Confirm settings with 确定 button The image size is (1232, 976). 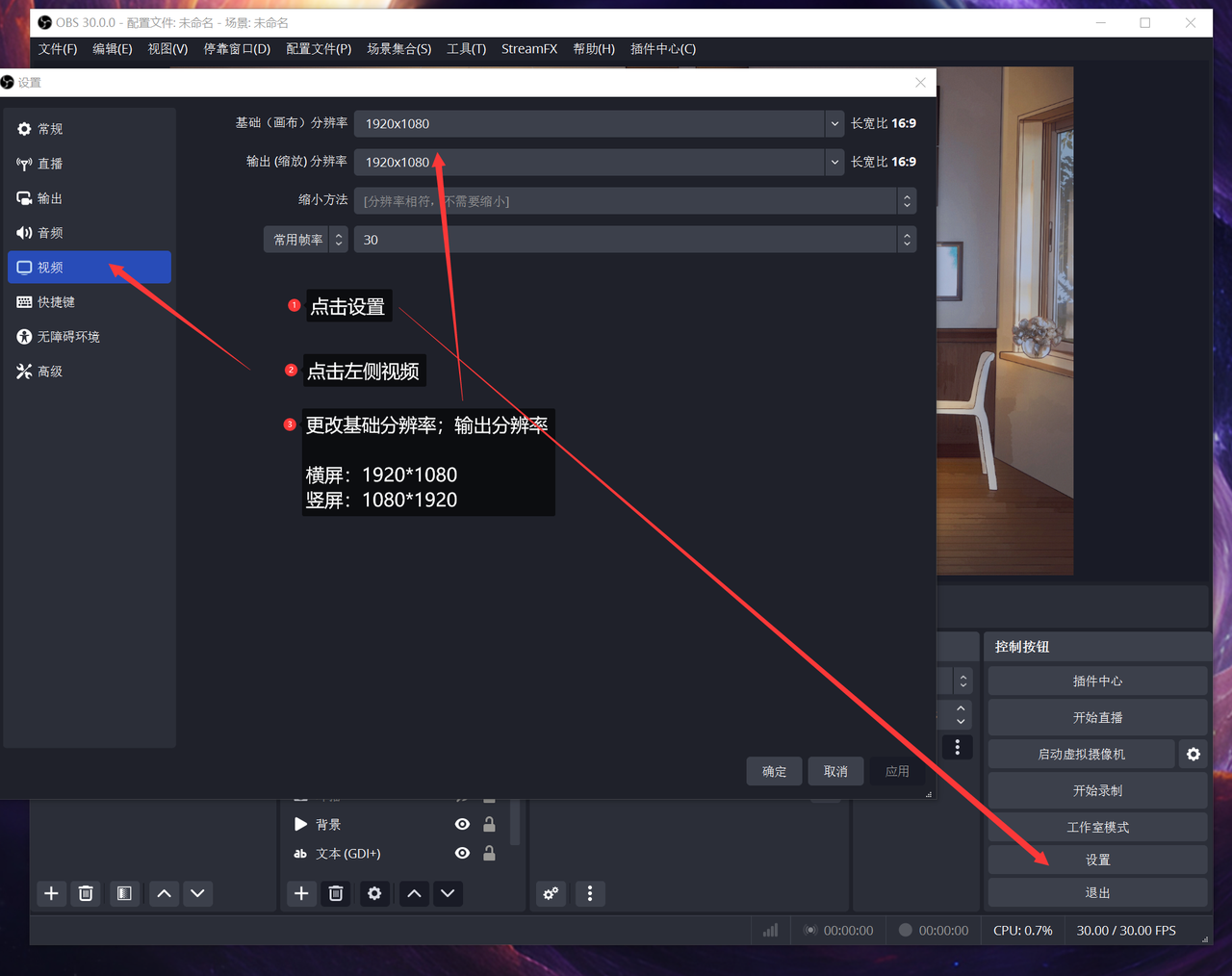tap(774, 771)
